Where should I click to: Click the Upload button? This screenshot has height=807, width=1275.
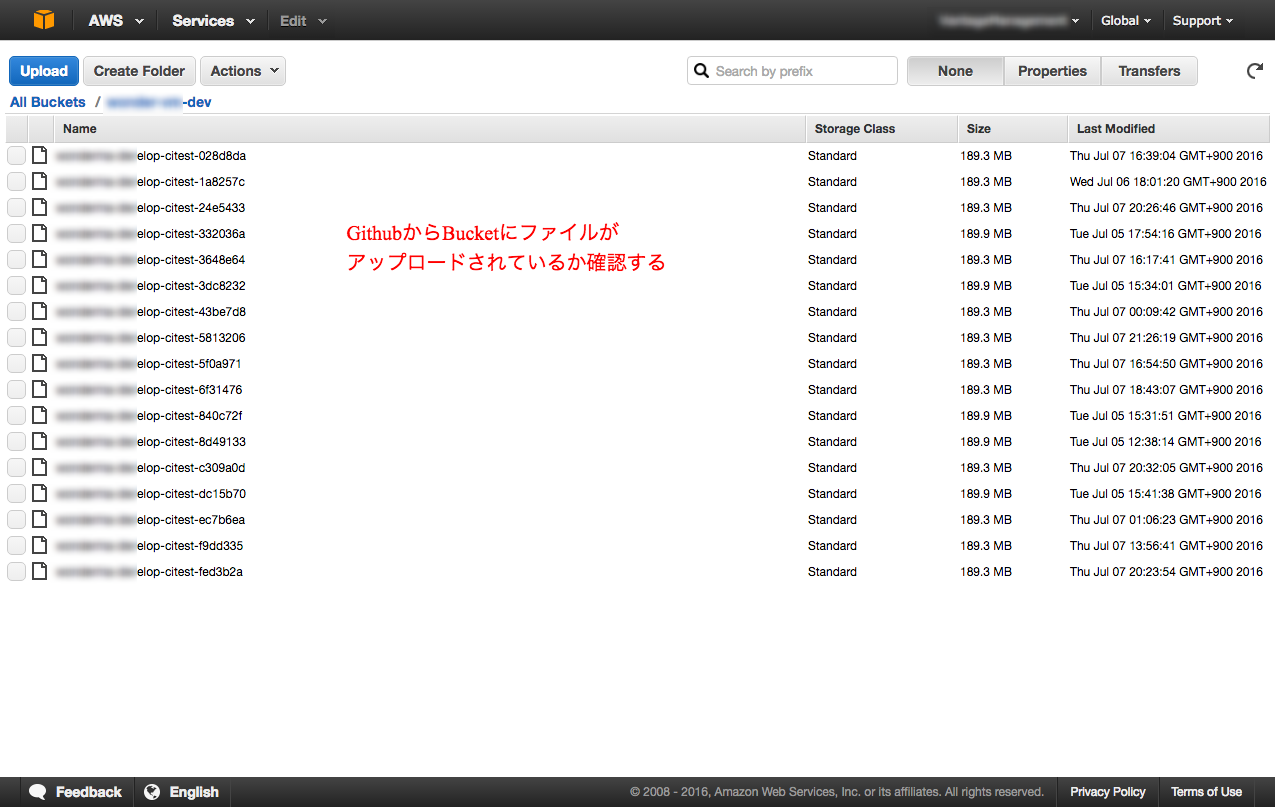point(43,70)
